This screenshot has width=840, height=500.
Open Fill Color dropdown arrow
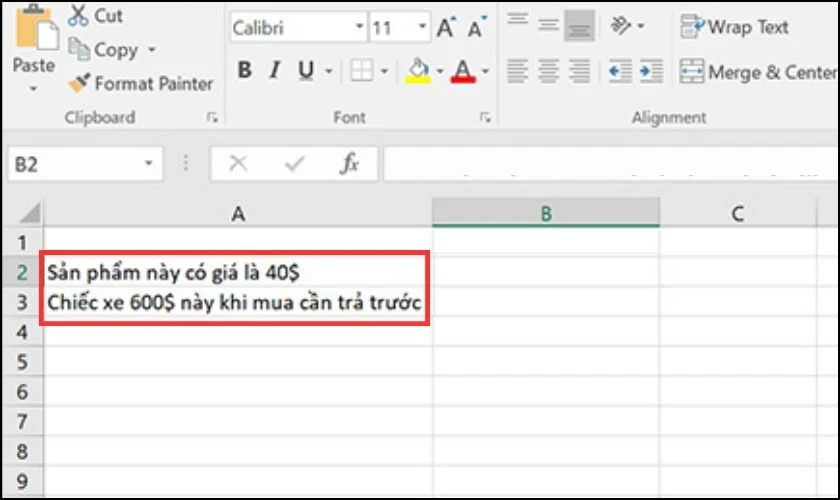440,71
